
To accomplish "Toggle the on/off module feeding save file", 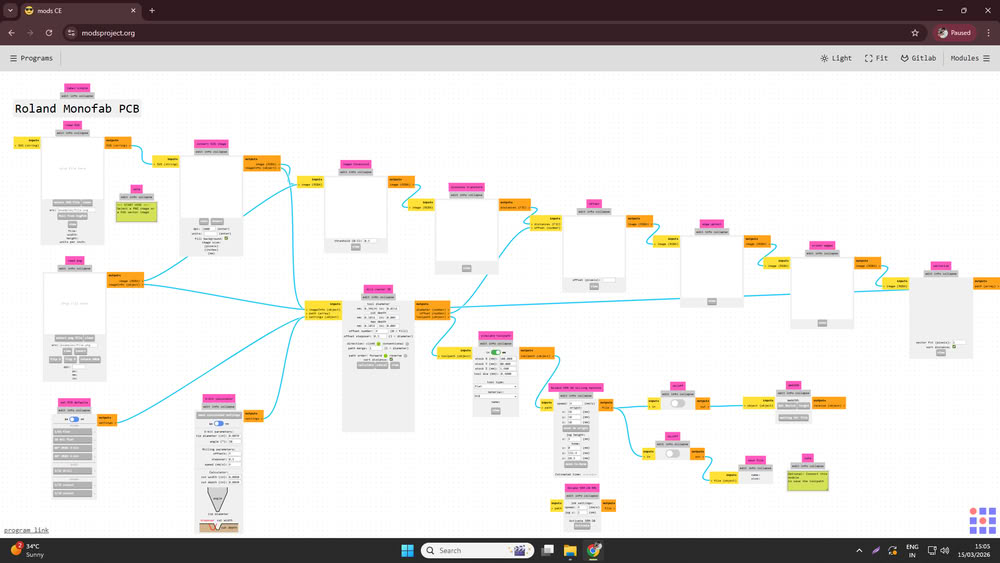I will point(672,454).
